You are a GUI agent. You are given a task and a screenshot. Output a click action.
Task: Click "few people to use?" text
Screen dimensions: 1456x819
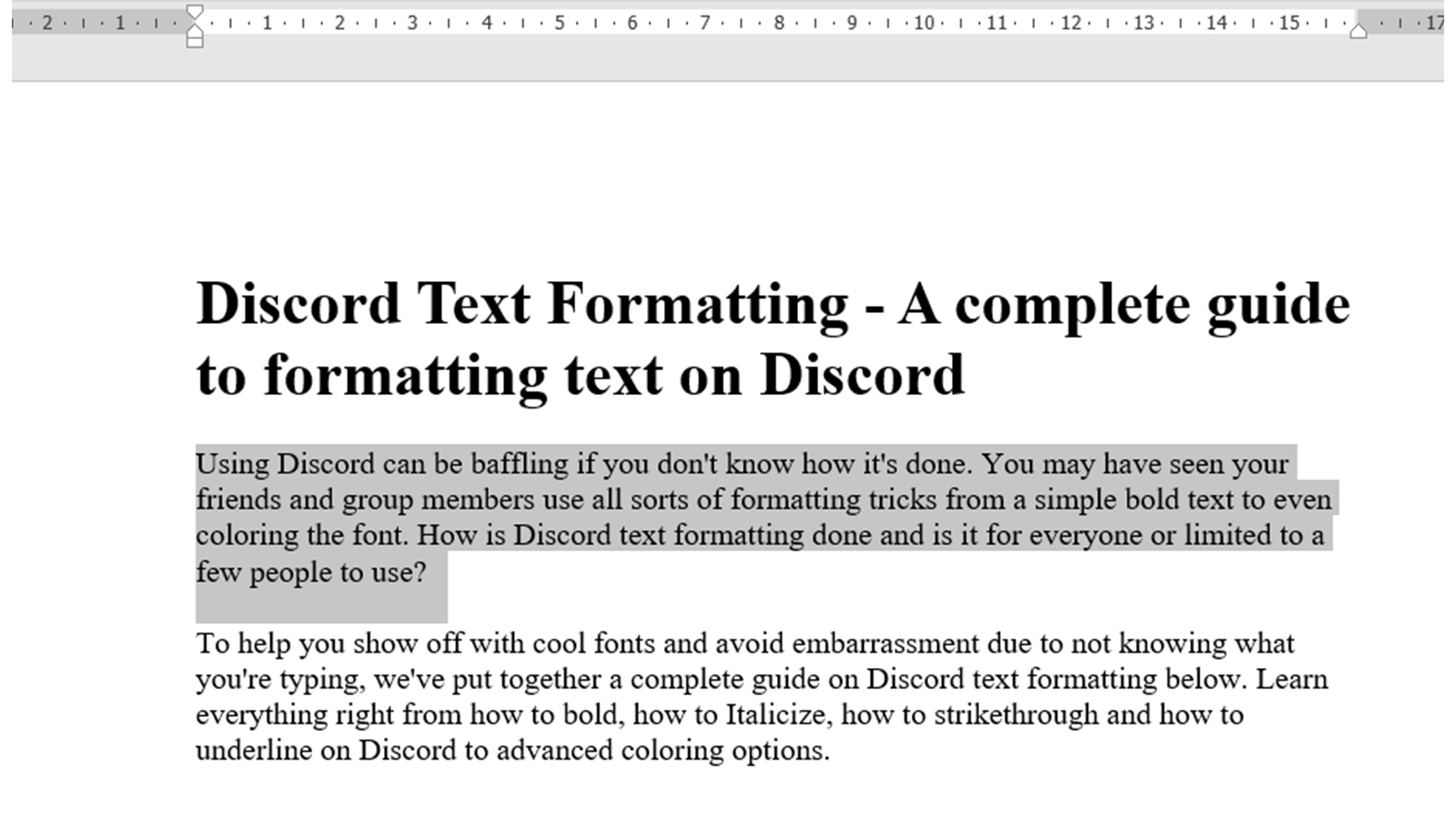(311, 572)
